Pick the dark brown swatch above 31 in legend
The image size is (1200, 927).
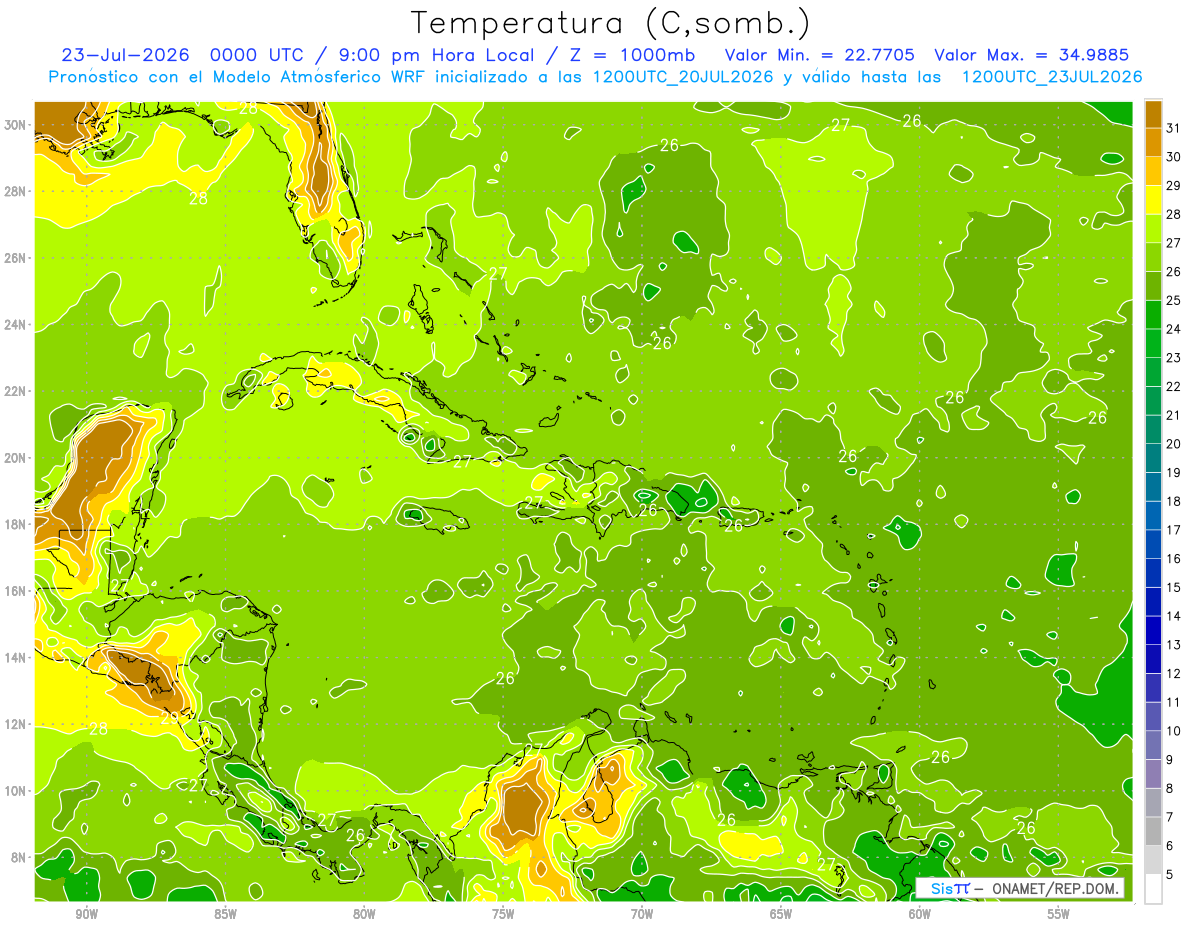tap(1153, 115)
